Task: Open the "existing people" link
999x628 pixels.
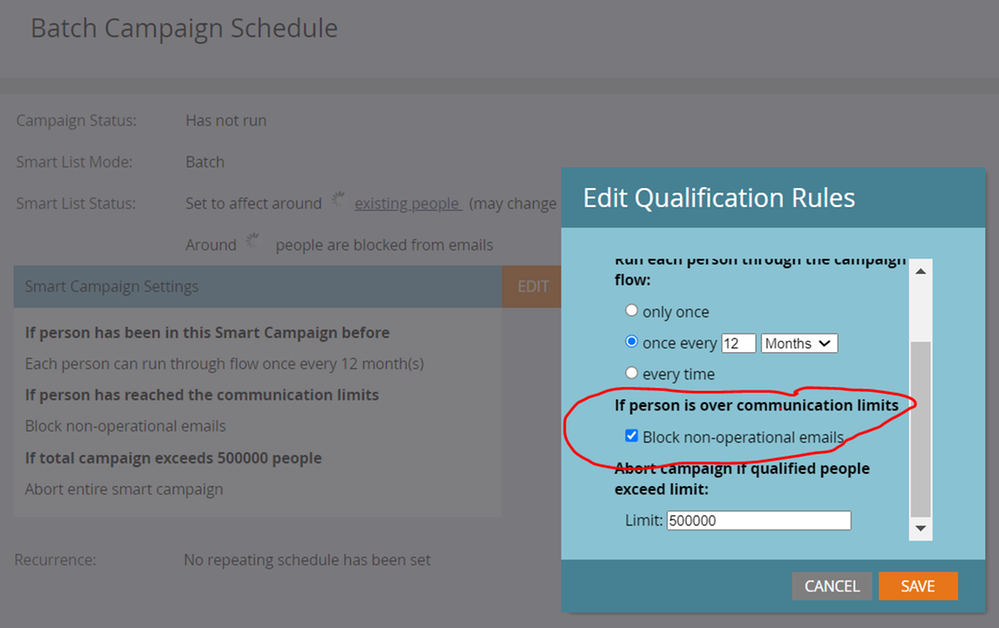Action: (x=407, y=203)
